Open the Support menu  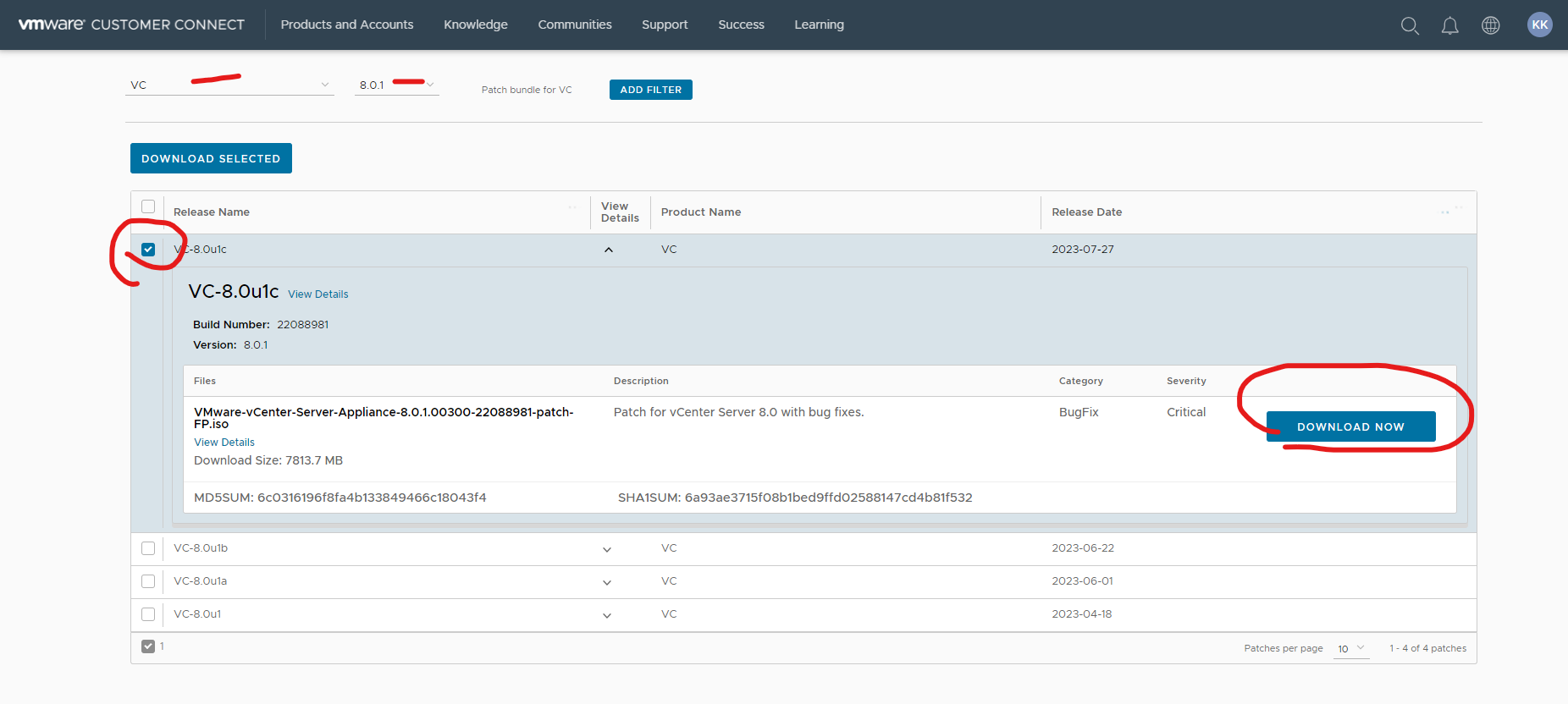coord(665,25)
